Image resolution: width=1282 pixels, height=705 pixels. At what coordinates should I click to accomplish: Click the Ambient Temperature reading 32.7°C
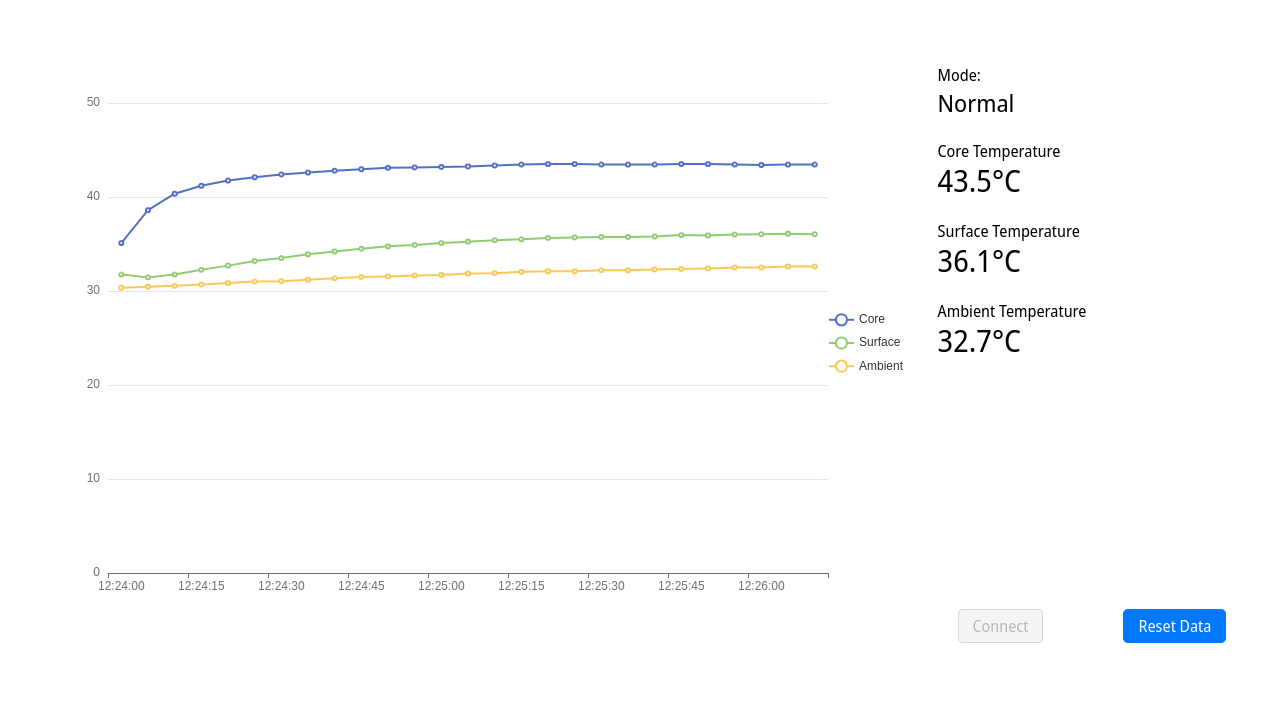click(978, 341)
